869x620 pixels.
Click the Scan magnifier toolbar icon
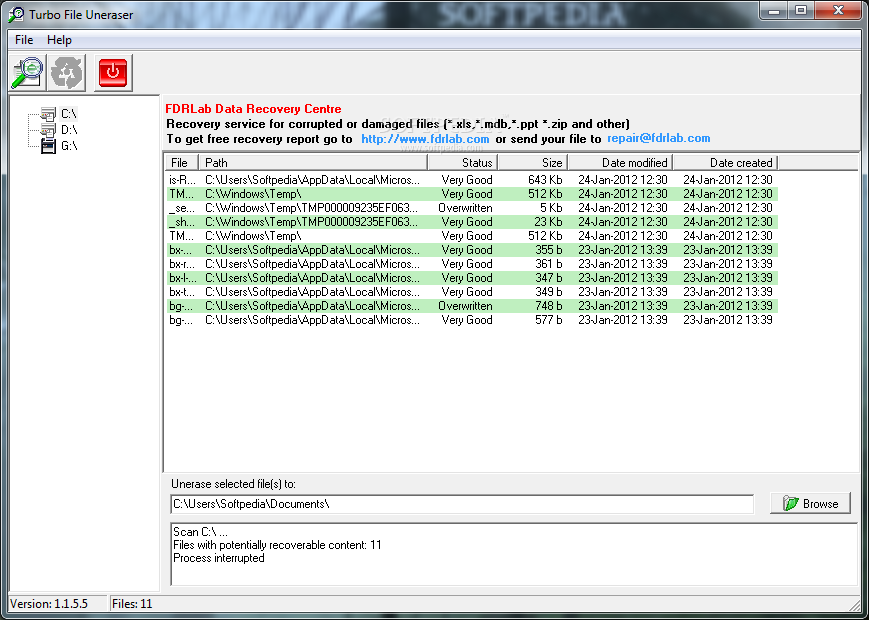click(27, 73)
